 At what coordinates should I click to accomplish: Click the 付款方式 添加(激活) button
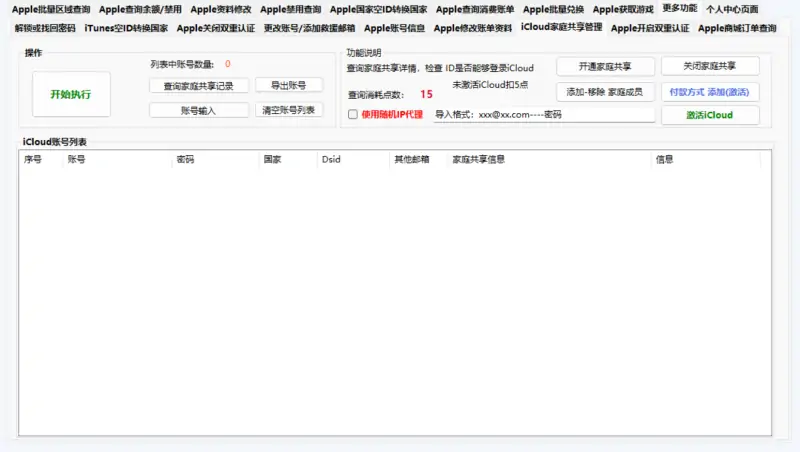710,91
